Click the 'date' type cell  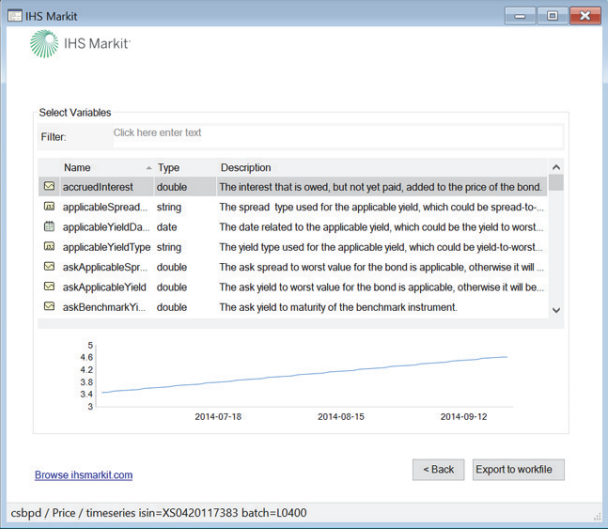tap(167, 227)
